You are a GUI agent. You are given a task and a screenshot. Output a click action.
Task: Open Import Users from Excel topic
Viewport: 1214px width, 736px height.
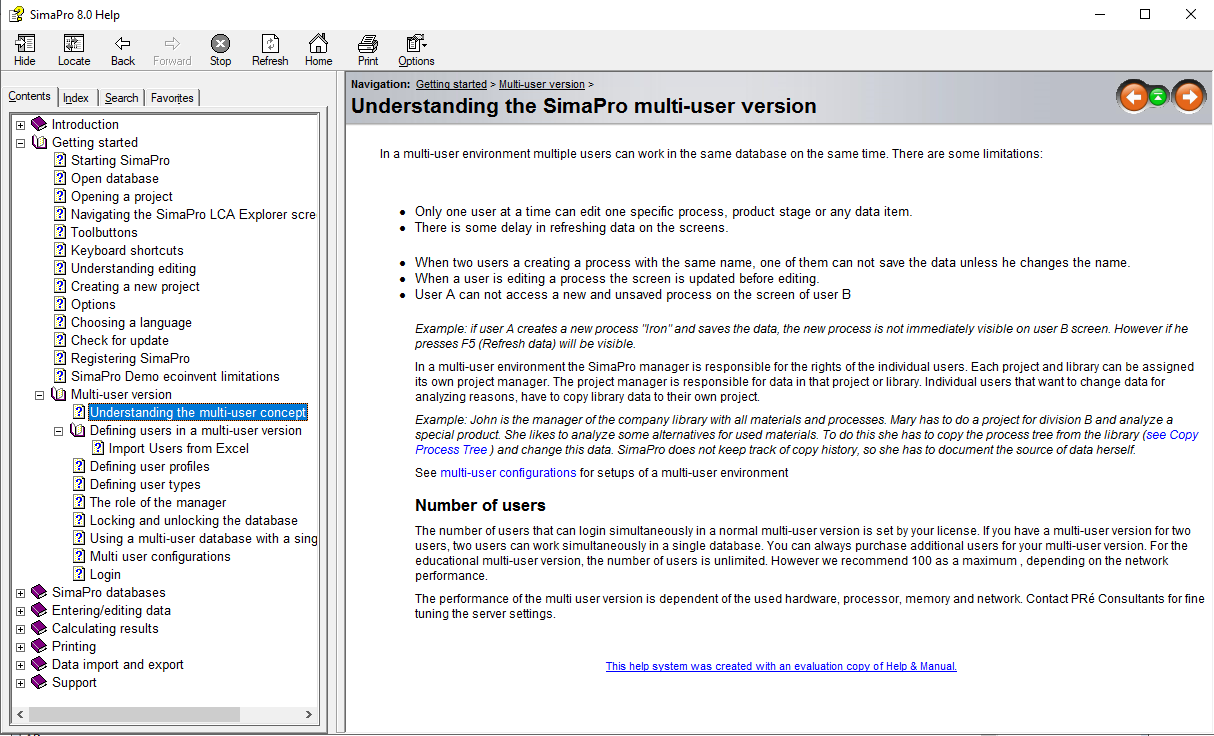(x=179, y=449)
